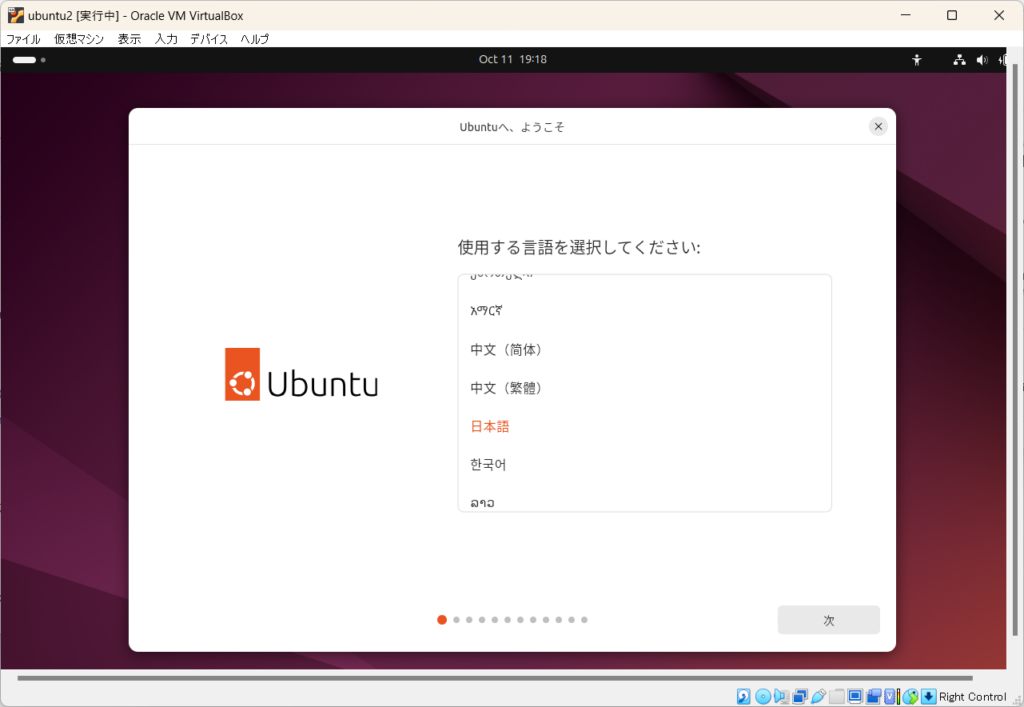This screenshot has height=707, width=1024.
Task: Select the አማርኛ language entry
Action: point(645,311)
